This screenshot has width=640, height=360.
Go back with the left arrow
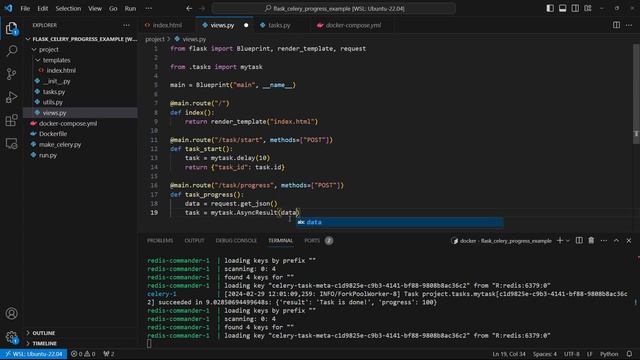point(189,8)
